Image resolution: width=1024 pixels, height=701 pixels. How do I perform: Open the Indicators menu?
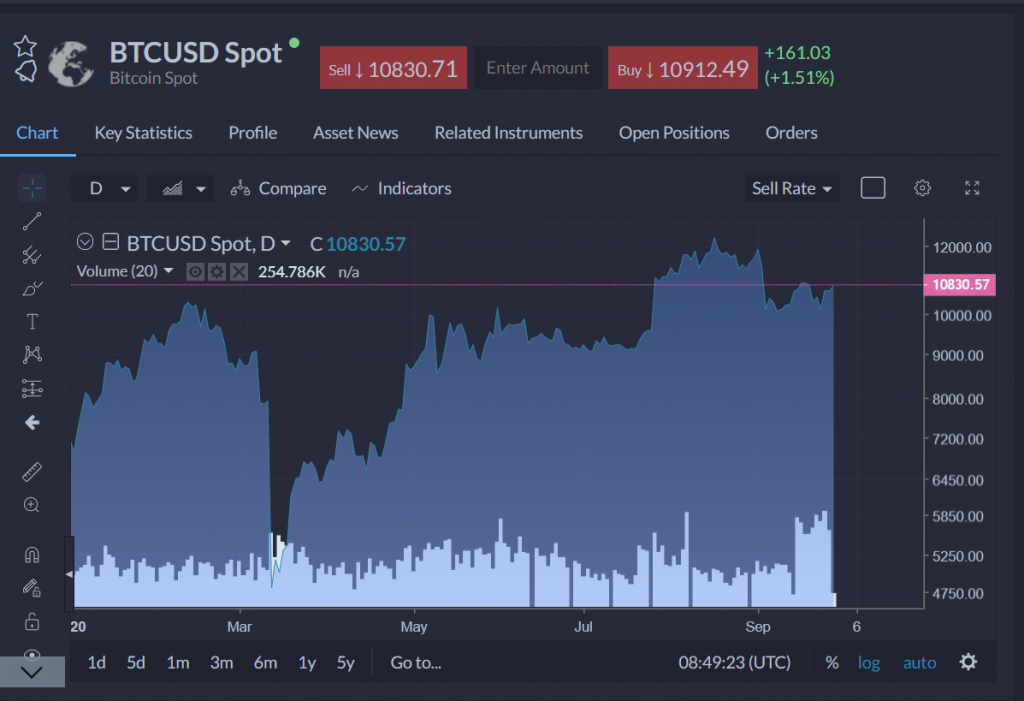pyautogui.click(x=401, y=188)
